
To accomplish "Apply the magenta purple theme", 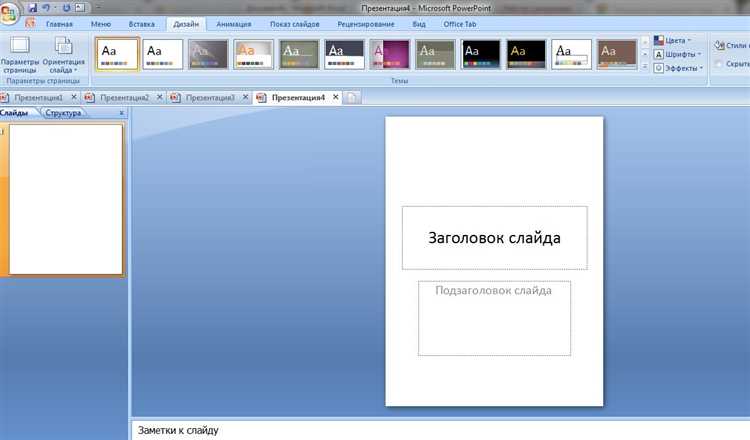I will (x=390, y=54).
